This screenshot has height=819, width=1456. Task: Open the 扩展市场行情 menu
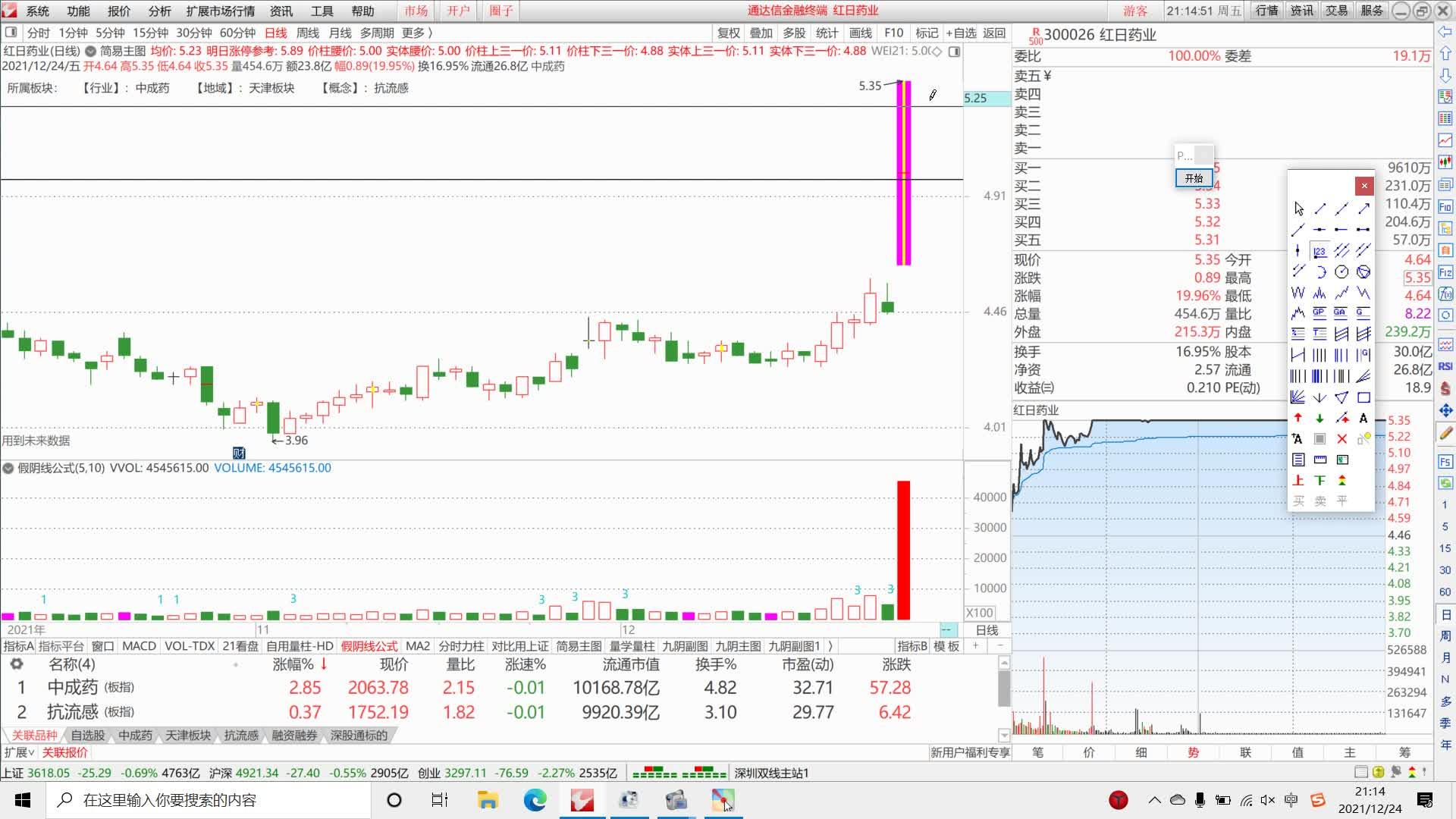coord(220,11)
